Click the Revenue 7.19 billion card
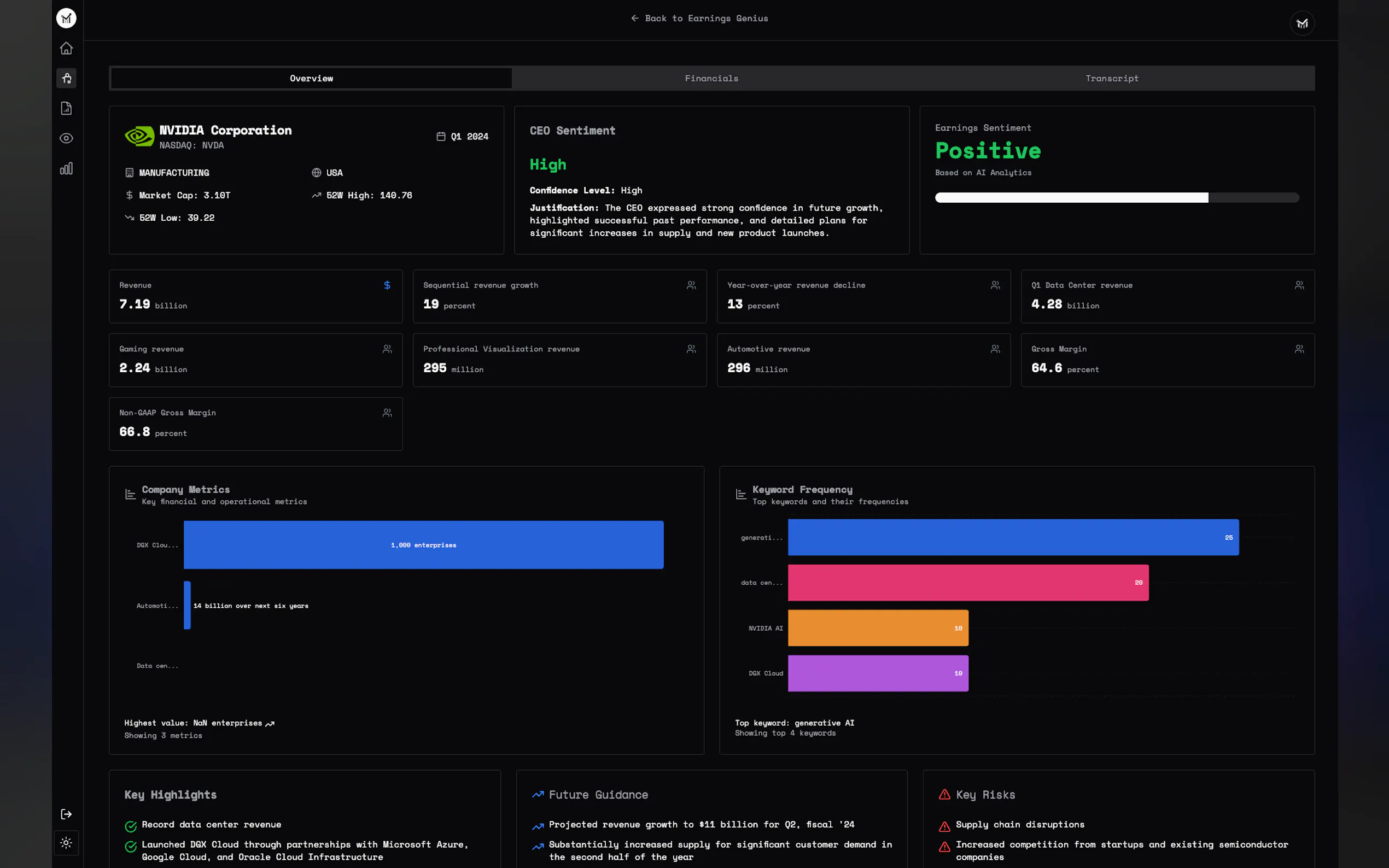The width and height of the screenshot is (1389, 868). click(255, 296)
